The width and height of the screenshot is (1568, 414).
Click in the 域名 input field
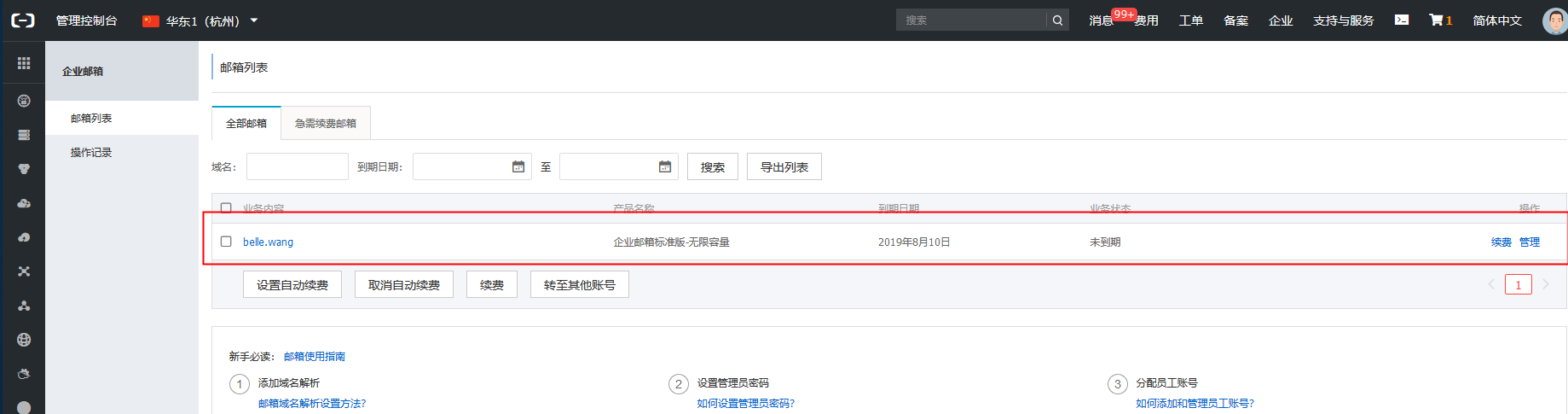click(x=297, y=166)
